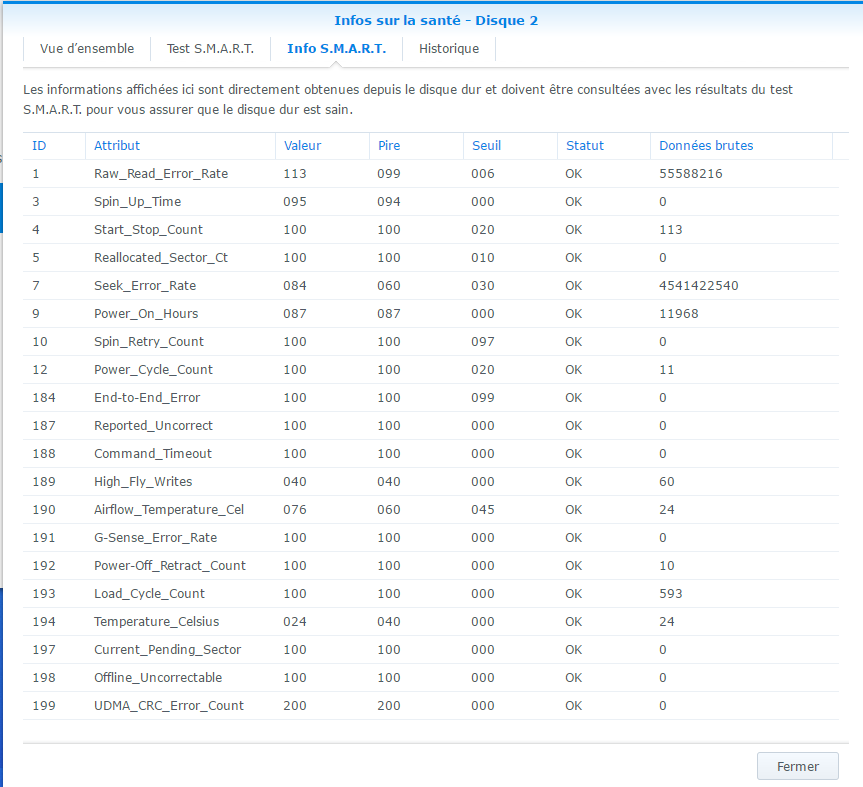Click raw data value 593
This screenshot has height=787, width=863.
tap(670, 594)
